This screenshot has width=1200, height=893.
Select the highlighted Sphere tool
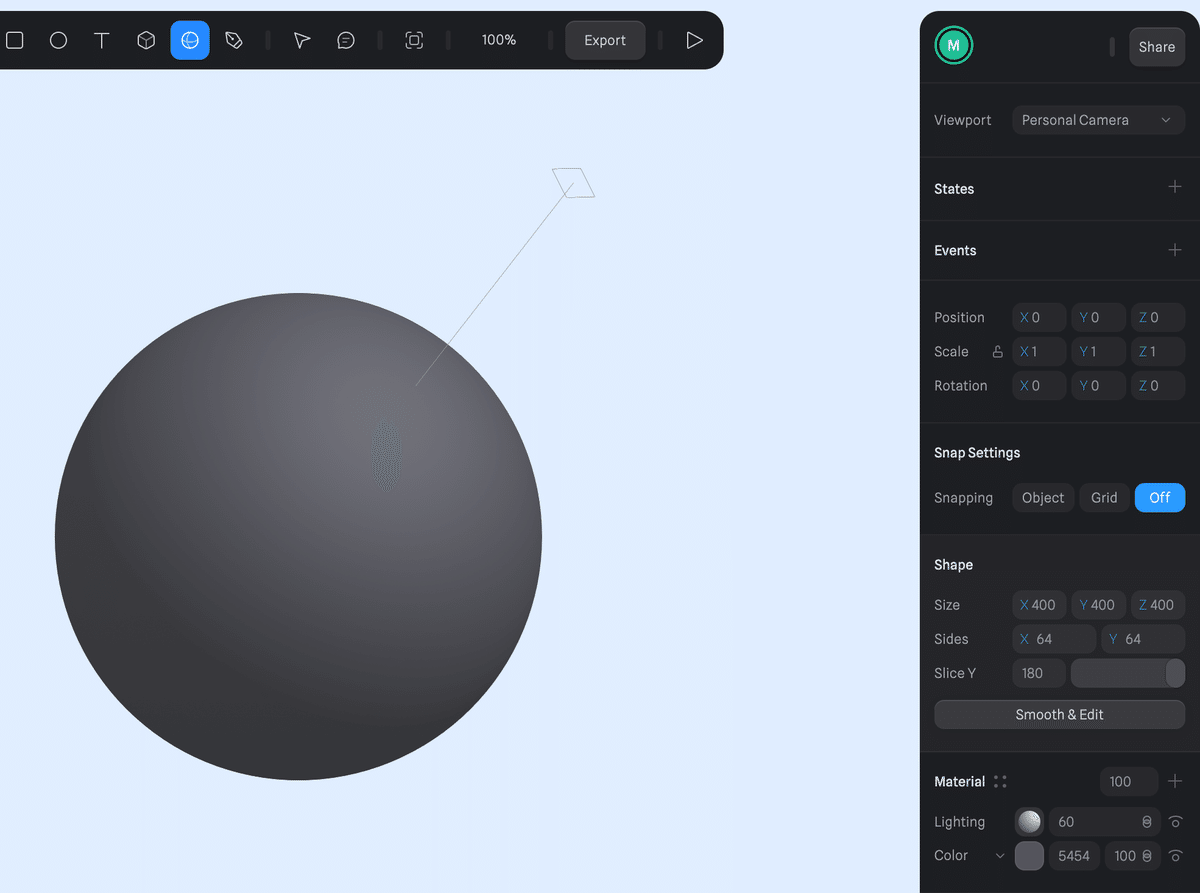(x=190, y=40)
